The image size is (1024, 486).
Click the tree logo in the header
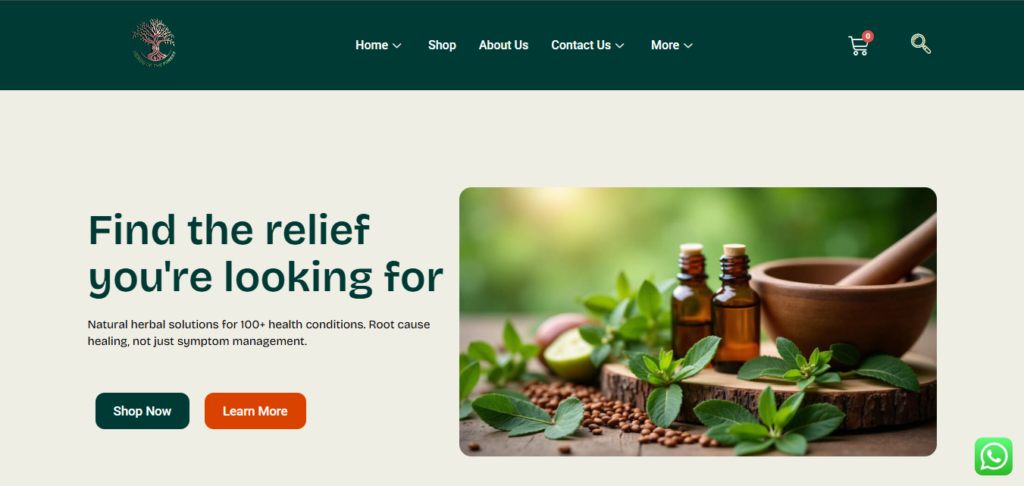(153, 43)
